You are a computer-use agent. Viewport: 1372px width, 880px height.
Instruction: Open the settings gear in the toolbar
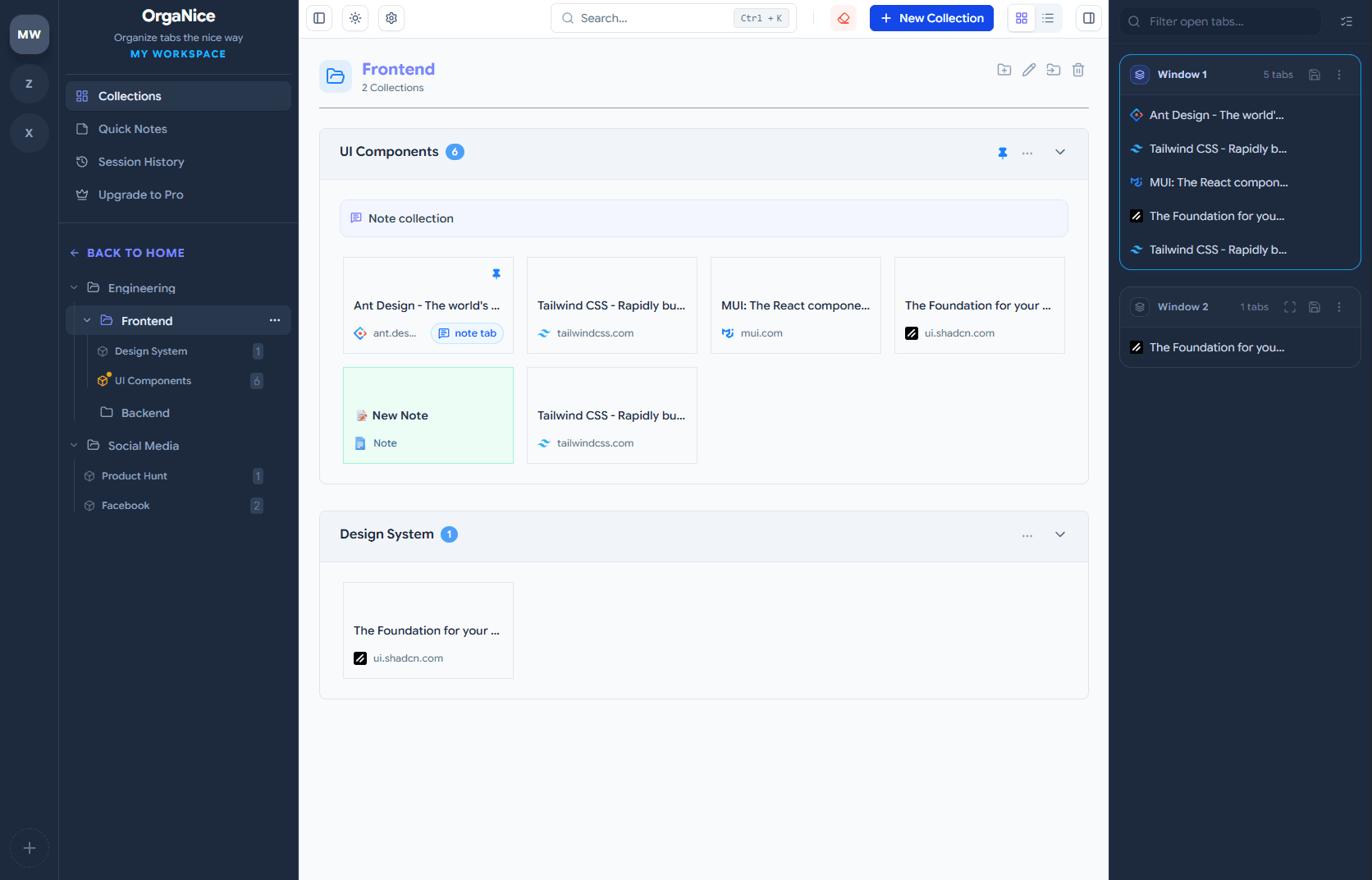click(391, 17)
